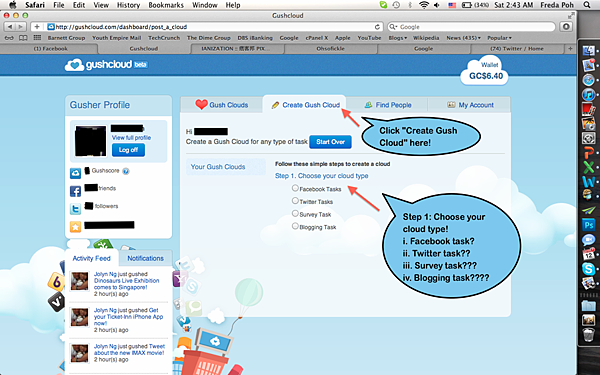Open the new IMAX movie tweet feed link
This screenshot has height=375, width=600.
coord(129,349)
